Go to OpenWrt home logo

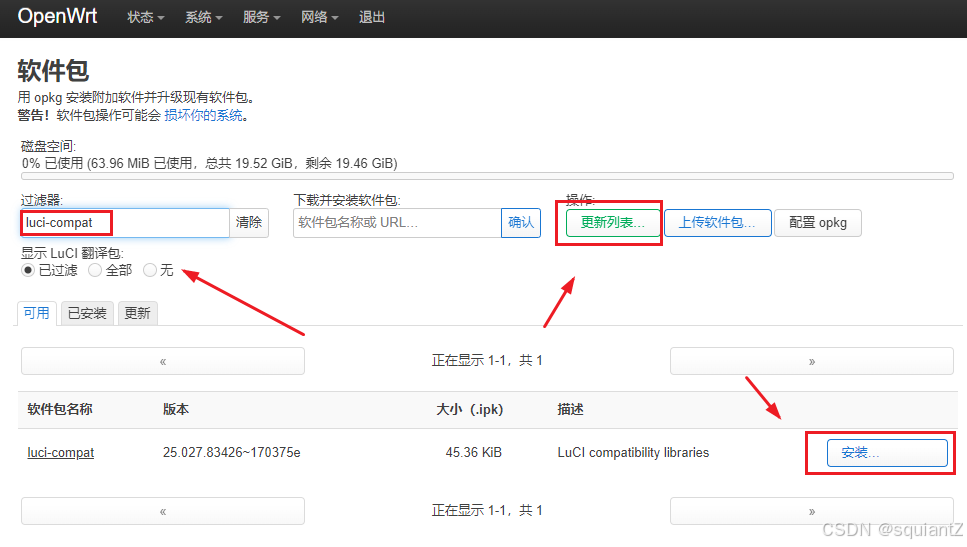pos(57,16)
